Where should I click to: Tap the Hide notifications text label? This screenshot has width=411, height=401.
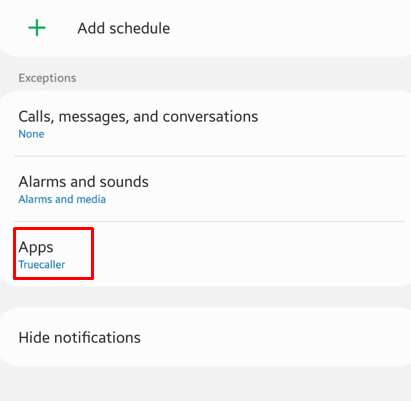coord(80,338)
